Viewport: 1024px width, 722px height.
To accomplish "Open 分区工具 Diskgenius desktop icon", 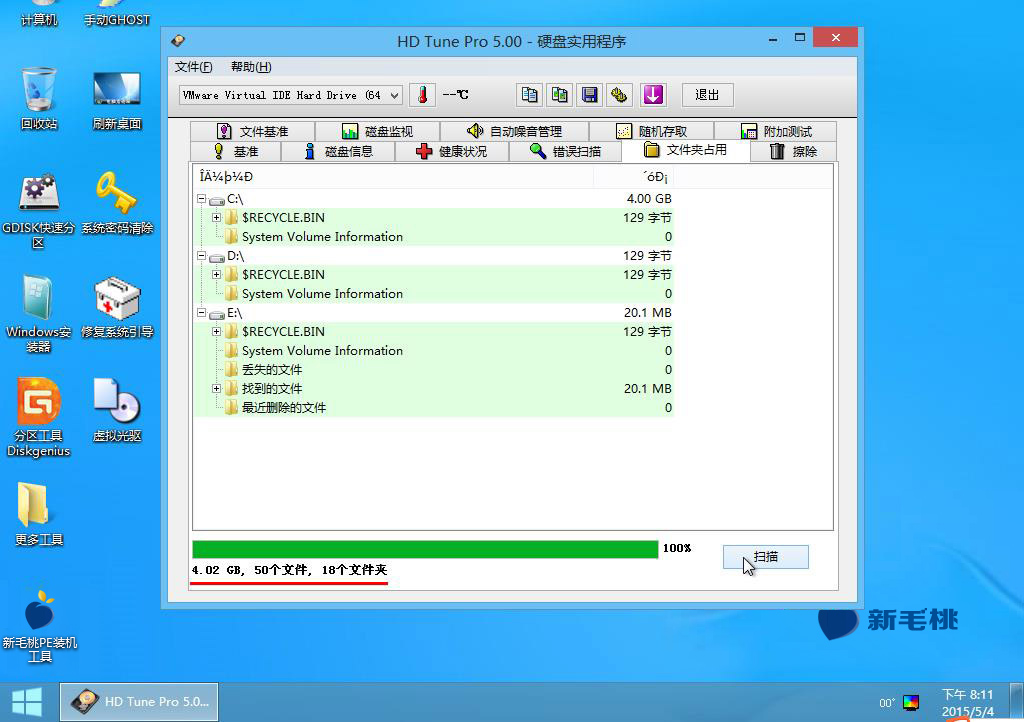I will click(39, 418).
